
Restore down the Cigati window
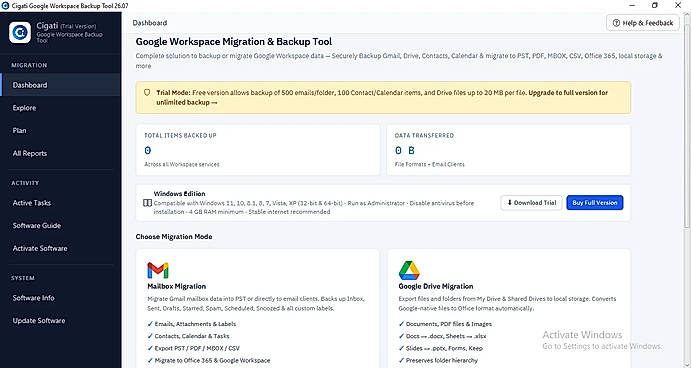coord(655,5)
